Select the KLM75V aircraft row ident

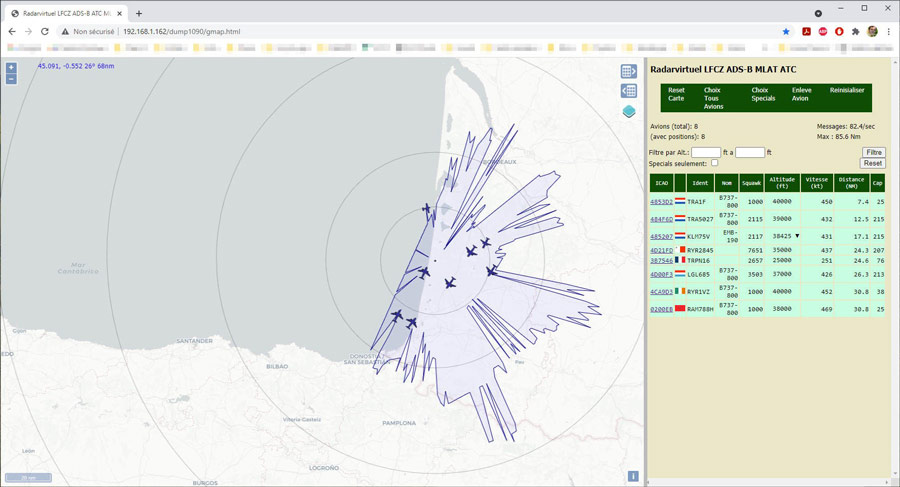pyautogui.click(x=699, y=236)
